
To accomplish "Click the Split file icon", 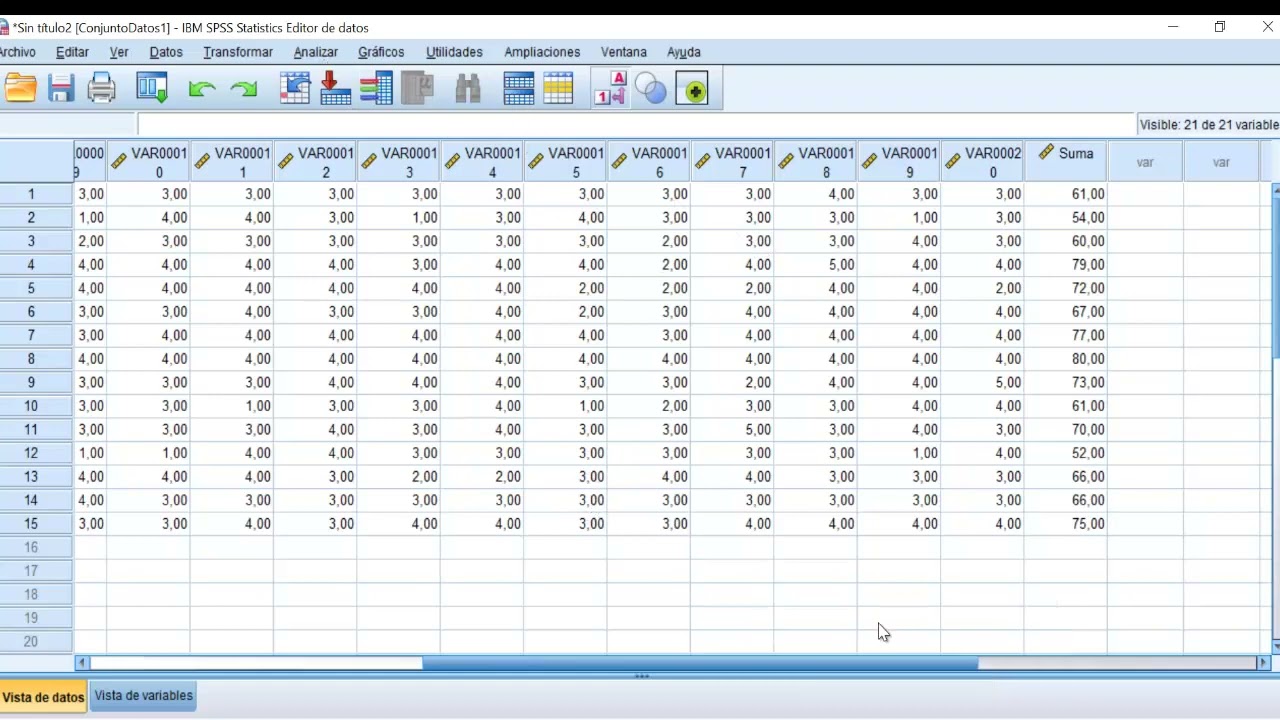I will [518, 89].
